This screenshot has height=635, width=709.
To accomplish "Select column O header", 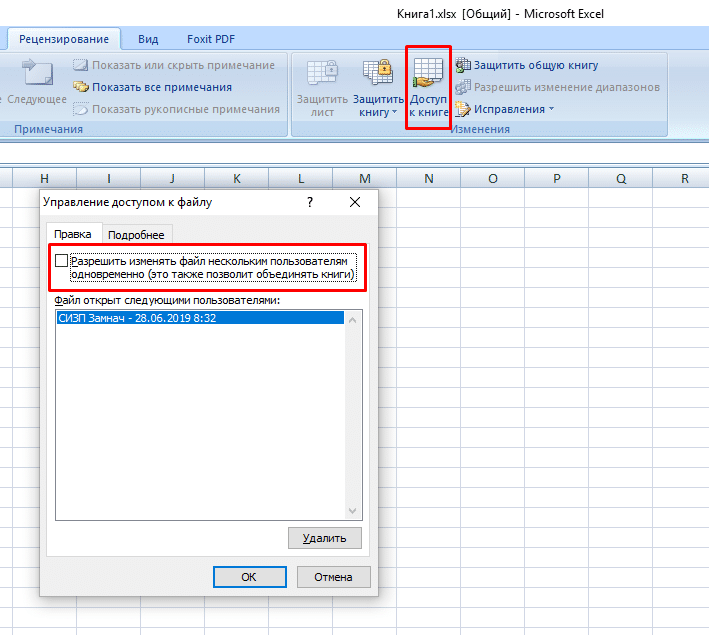I will click(x=493, y=178).
